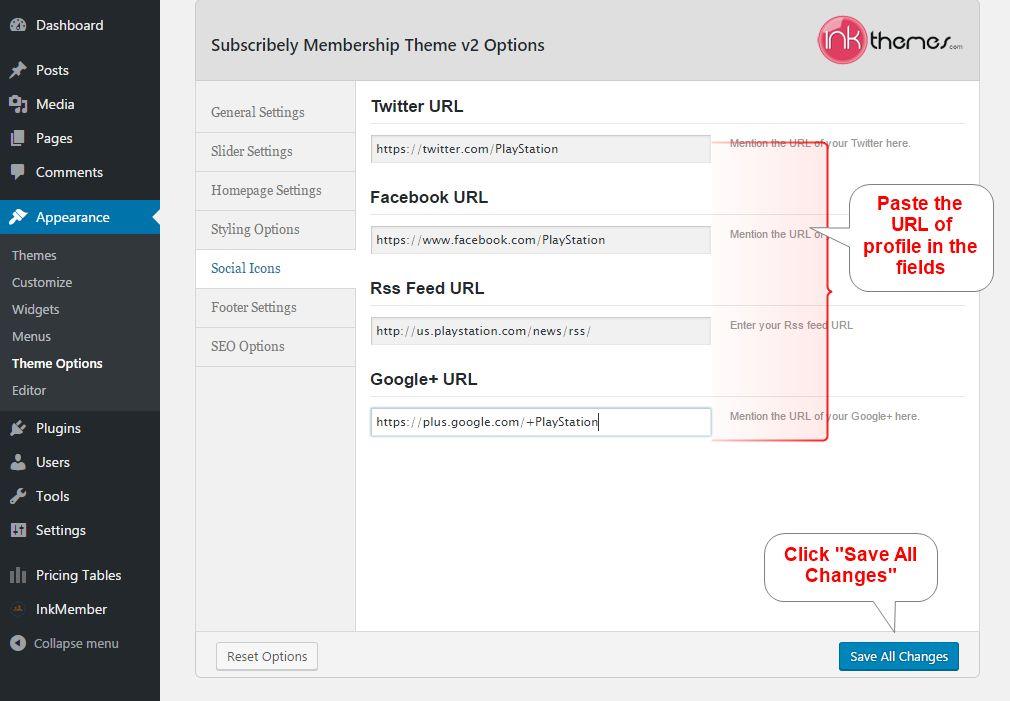Switch to Styling Options tab
This screenshot has height=701, width=1010.
[x=276, y=229]
